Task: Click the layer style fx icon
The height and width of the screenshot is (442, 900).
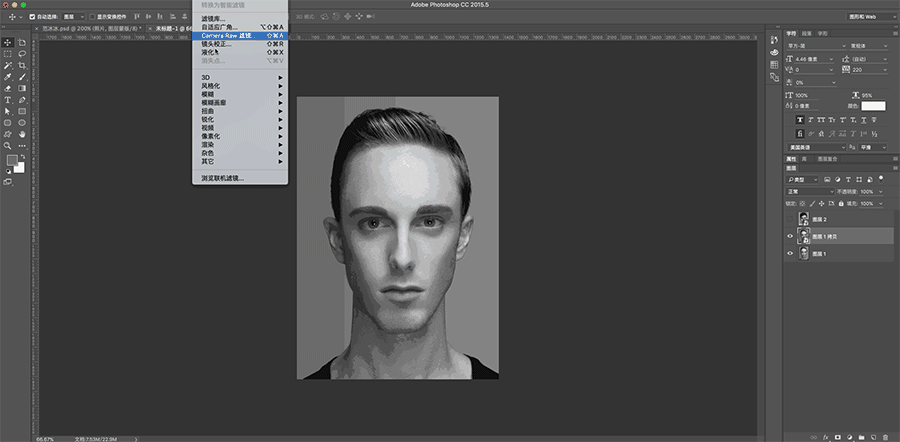Action: coord(826,437)
